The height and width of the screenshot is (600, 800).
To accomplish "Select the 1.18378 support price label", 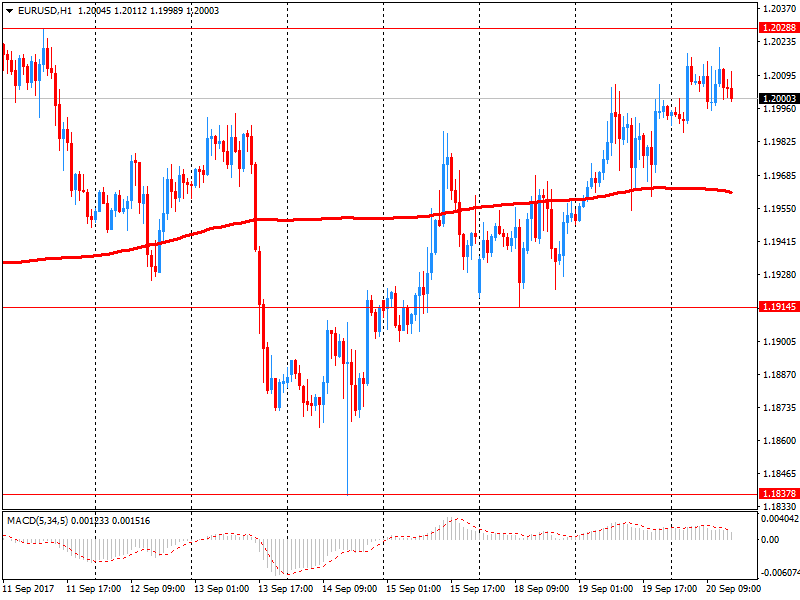I will (x=779, y=493).
